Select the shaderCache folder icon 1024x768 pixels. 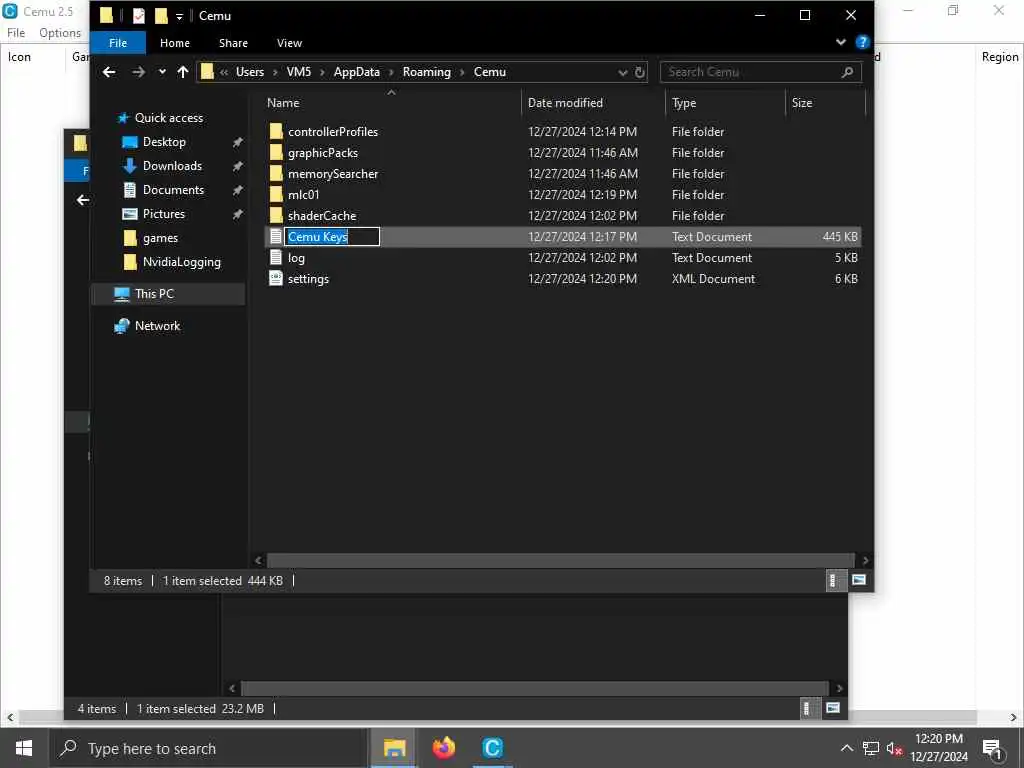coord(276,215)
